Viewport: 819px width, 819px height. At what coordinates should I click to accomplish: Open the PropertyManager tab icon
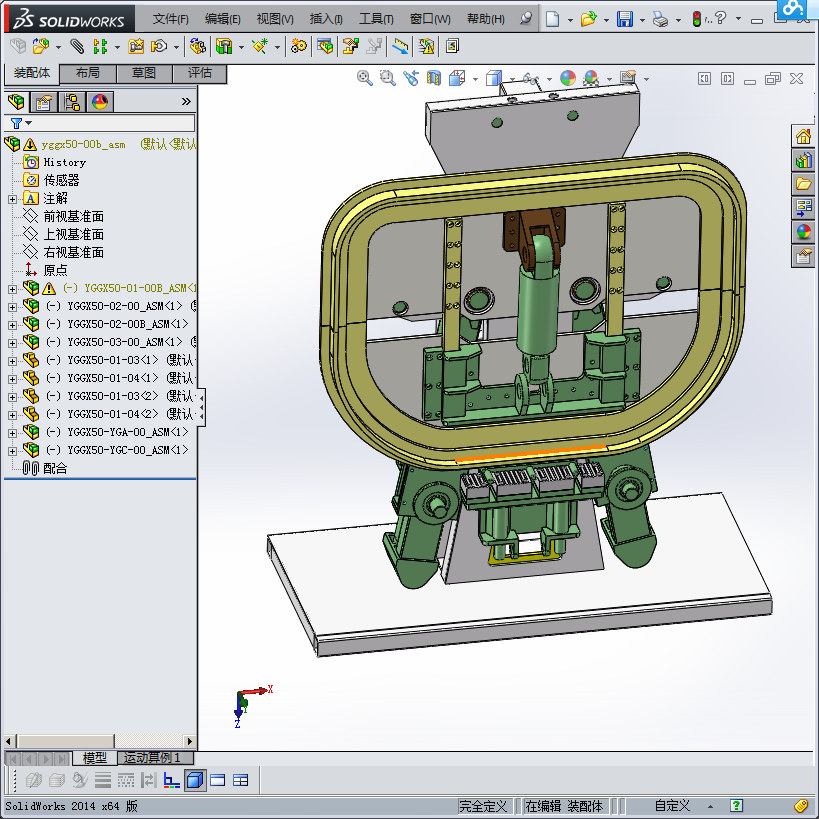tap(44, 102)
